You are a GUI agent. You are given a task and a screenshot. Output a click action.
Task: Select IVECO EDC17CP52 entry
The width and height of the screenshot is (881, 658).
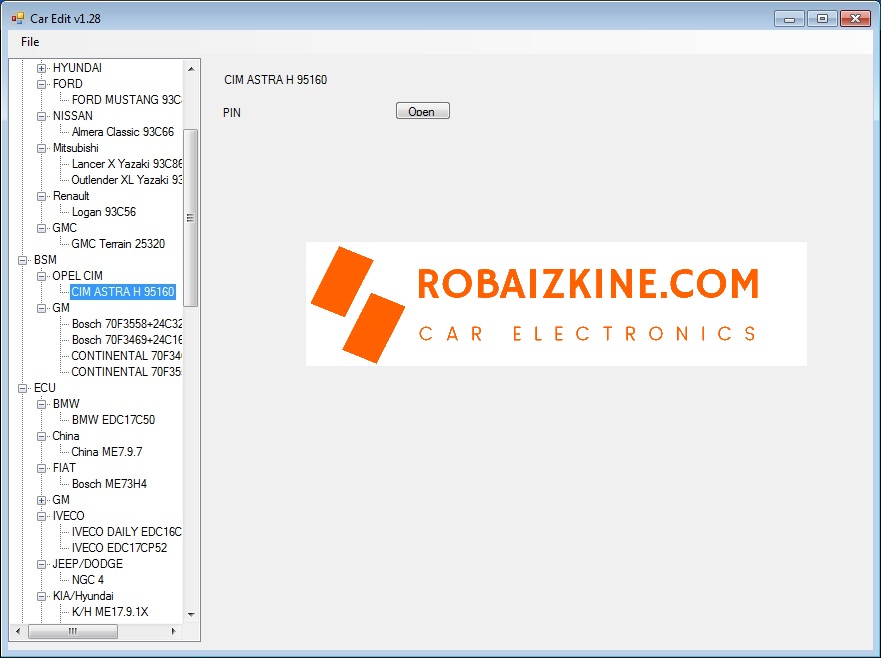(x=119, y=548)
